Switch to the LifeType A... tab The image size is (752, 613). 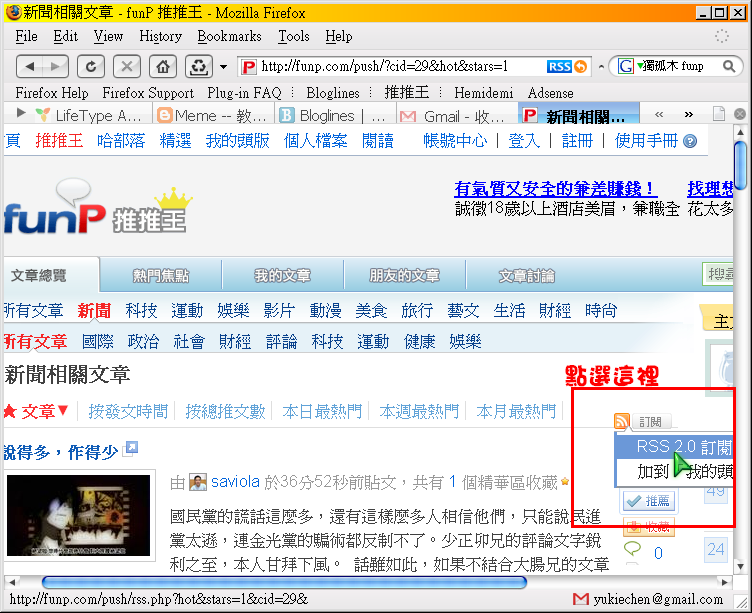point(90,115)
